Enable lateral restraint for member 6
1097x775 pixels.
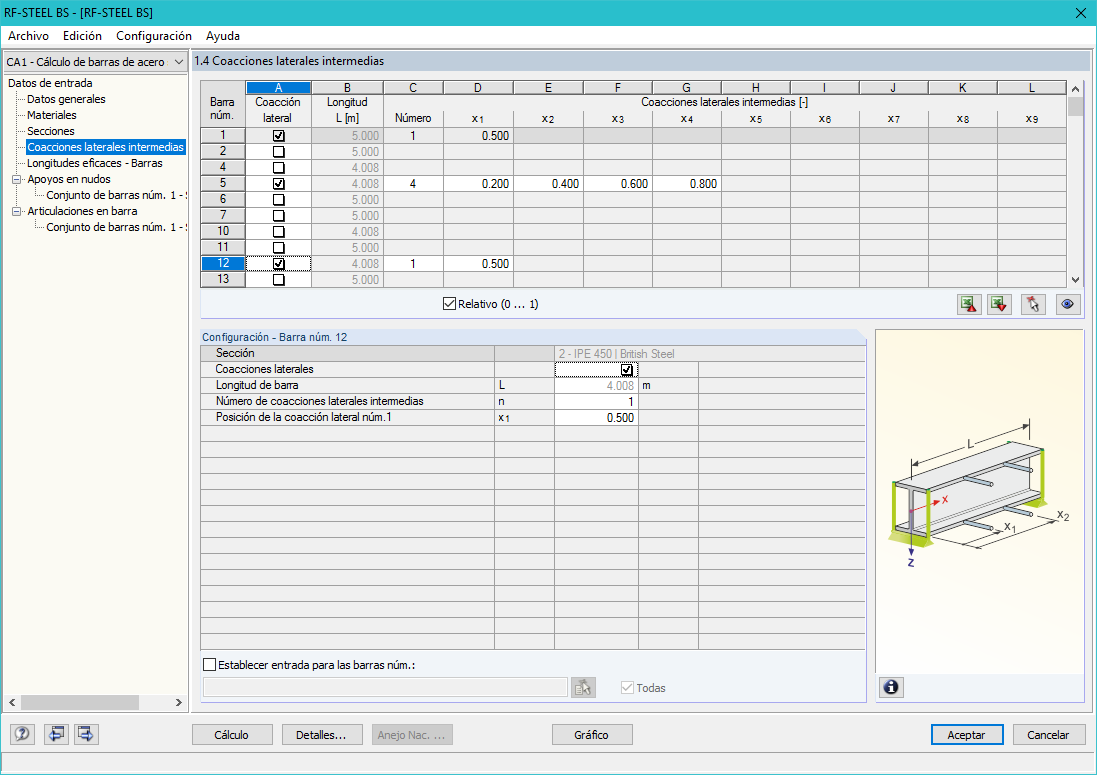pos(278,200)
